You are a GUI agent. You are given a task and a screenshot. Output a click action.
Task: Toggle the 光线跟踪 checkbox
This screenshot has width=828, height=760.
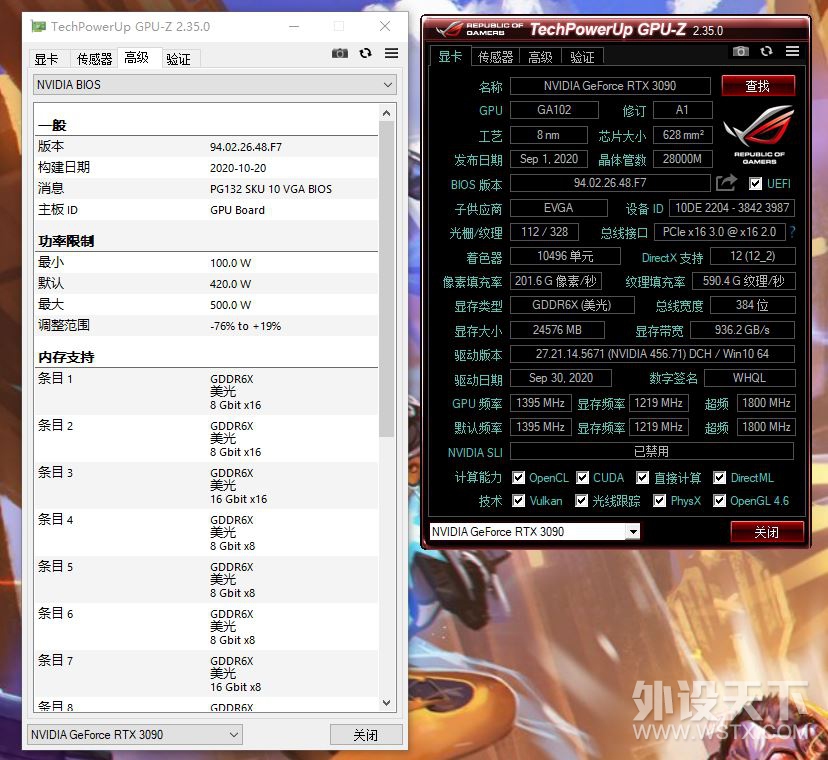point(581,501)
